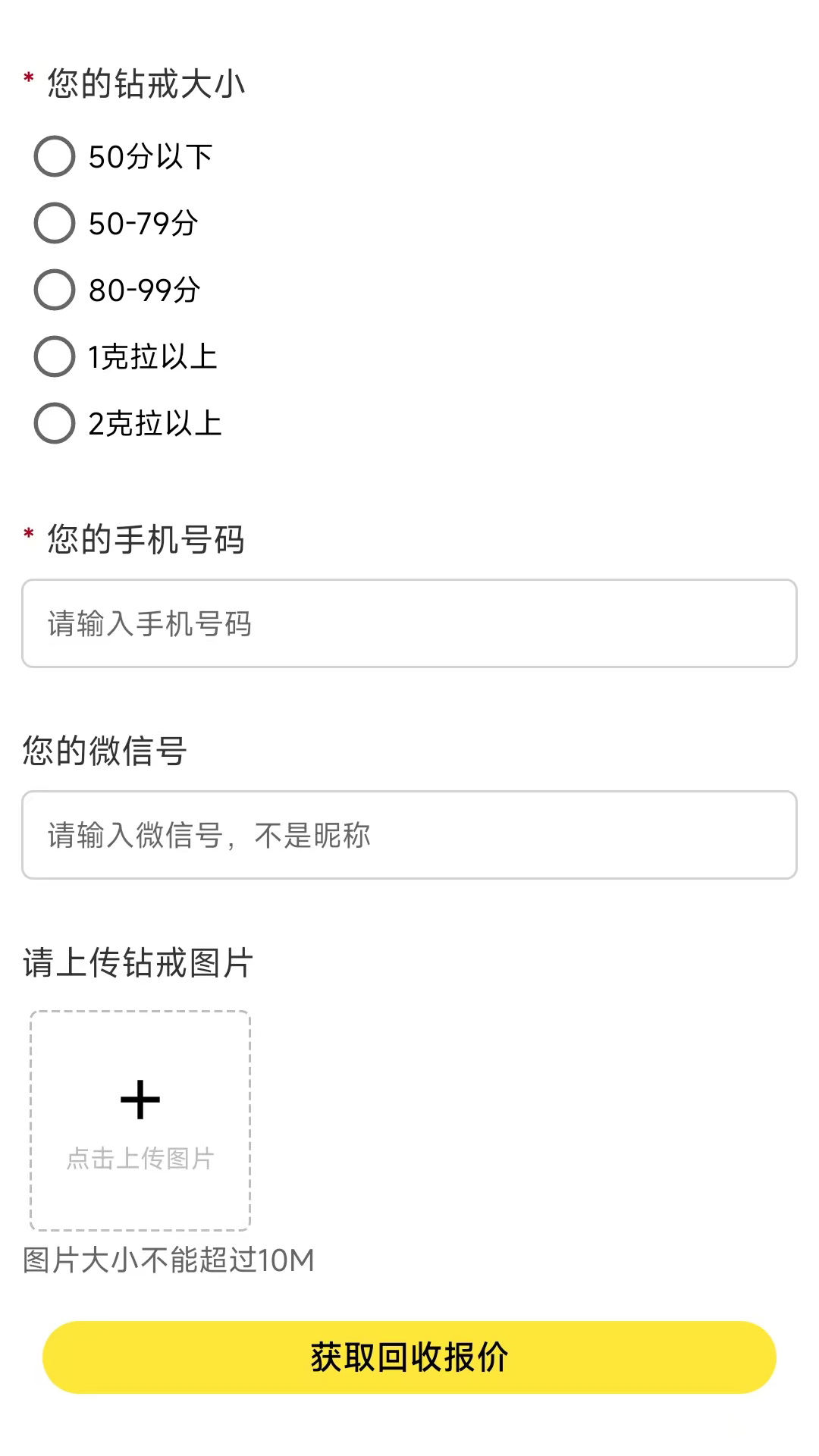Screen dimensions: 819x1456
Task: Click the 50-79分 option label text
Action: coord(143,224)
